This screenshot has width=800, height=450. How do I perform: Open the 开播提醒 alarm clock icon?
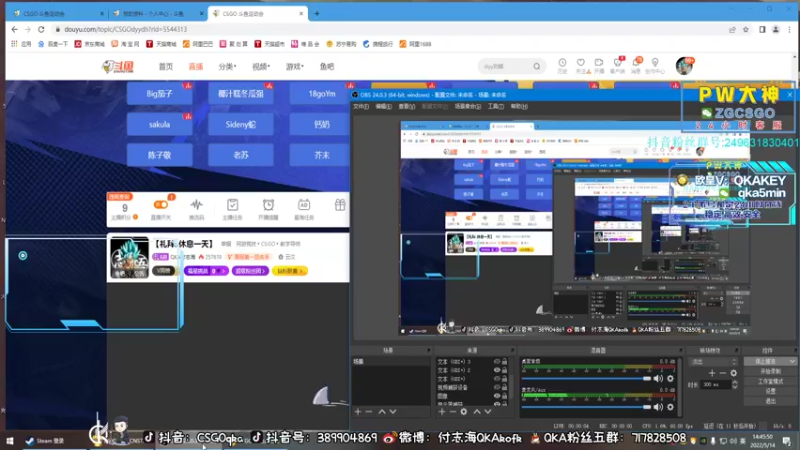click(268, 205)
